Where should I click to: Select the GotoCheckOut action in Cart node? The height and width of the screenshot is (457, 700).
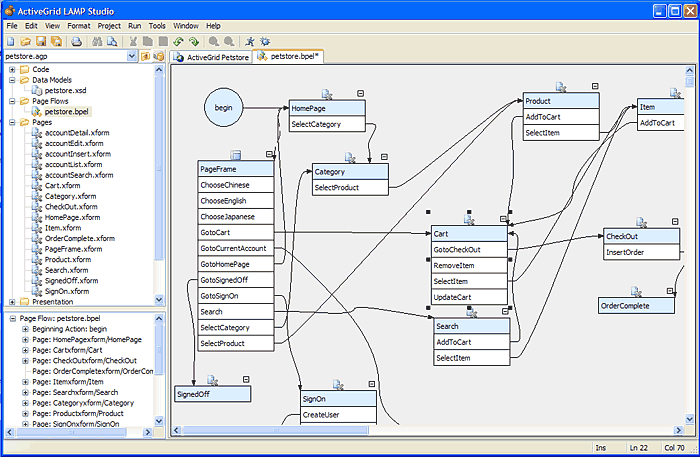(457, 250)
